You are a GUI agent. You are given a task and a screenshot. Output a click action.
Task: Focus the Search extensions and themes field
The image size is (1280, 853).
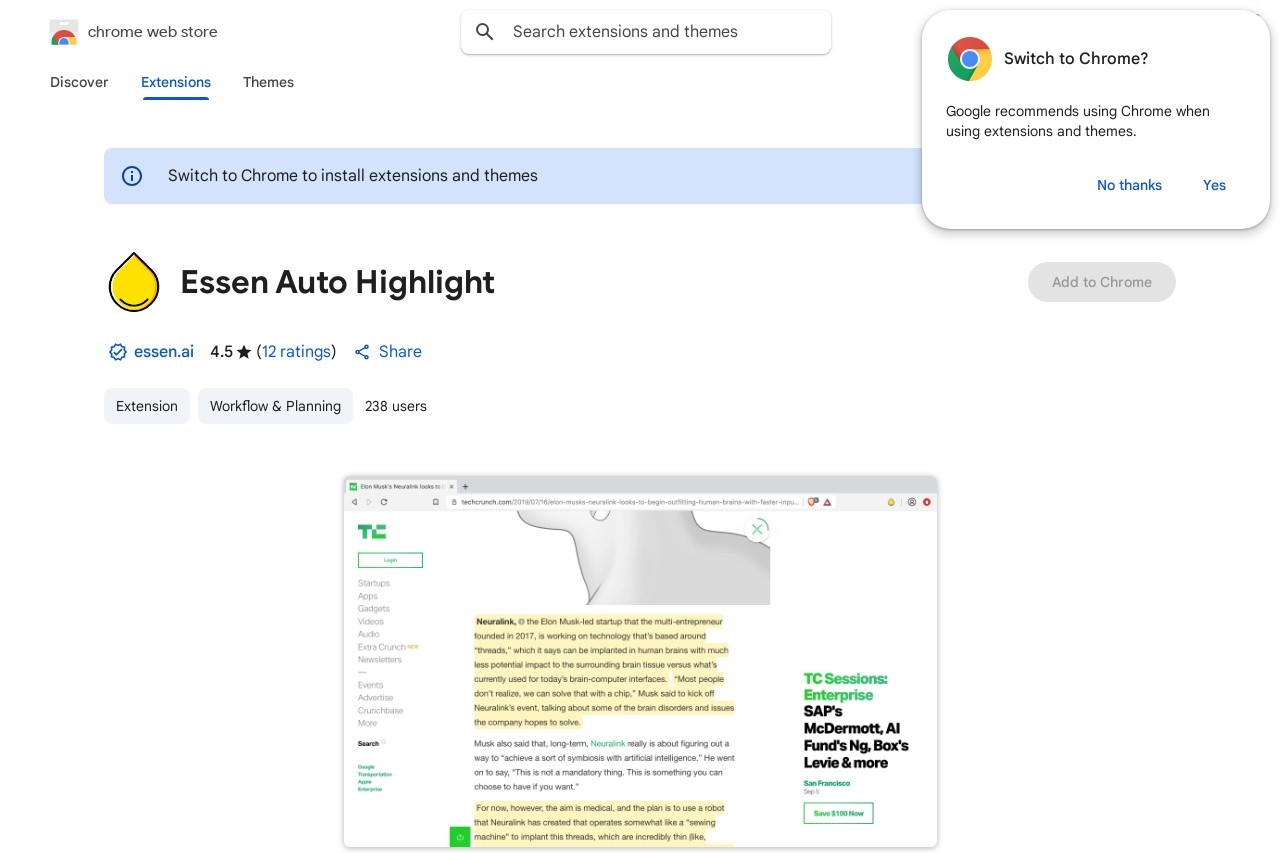coord(646,32)
